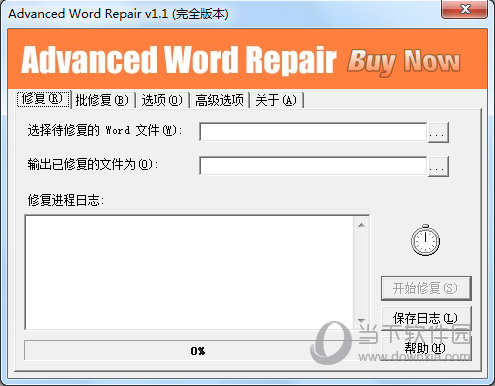Click the Buy Now banner link
Screen dimensions: 495x386
tap(404, 62)
